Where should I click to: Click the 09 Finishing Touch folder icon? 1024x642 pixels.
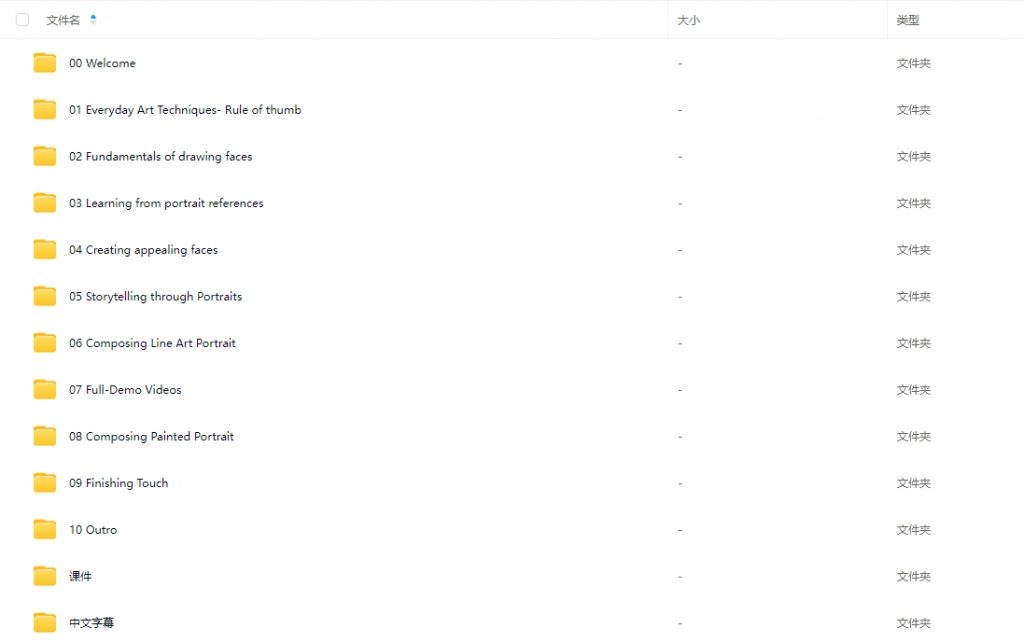coord(44,483)
